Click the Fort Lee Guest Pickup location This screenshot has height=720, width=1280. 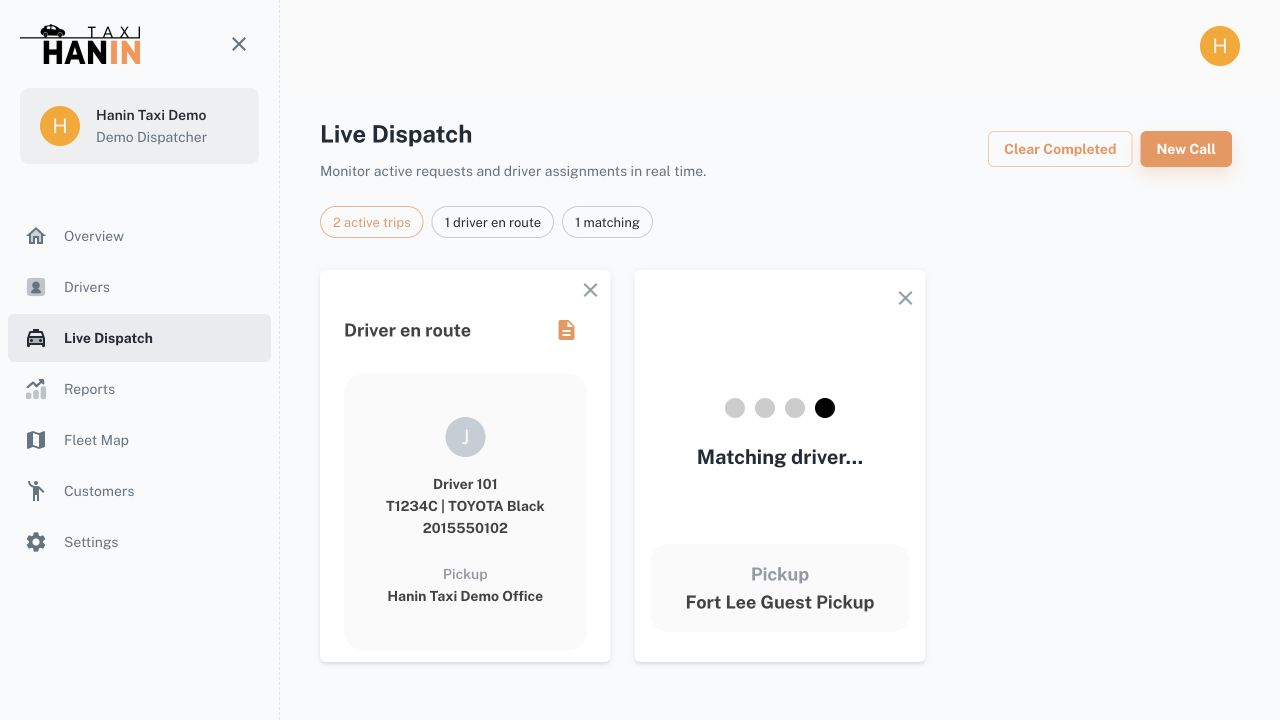coord(780,602)
